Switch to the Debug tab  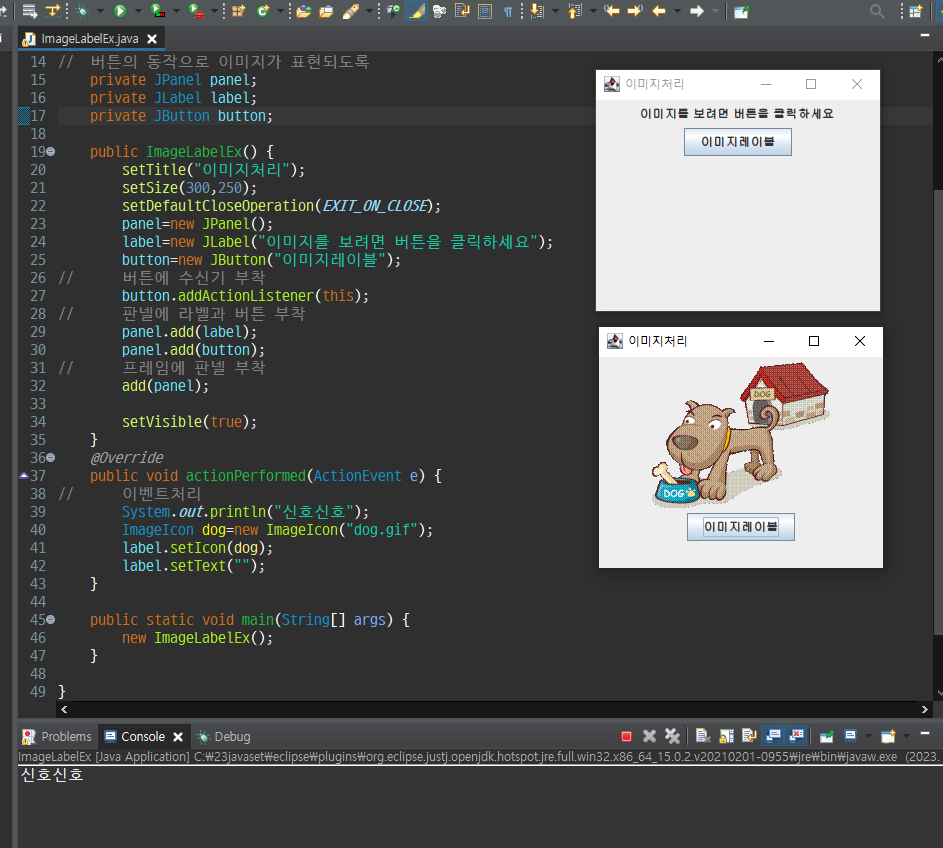(x=224, y=736)
